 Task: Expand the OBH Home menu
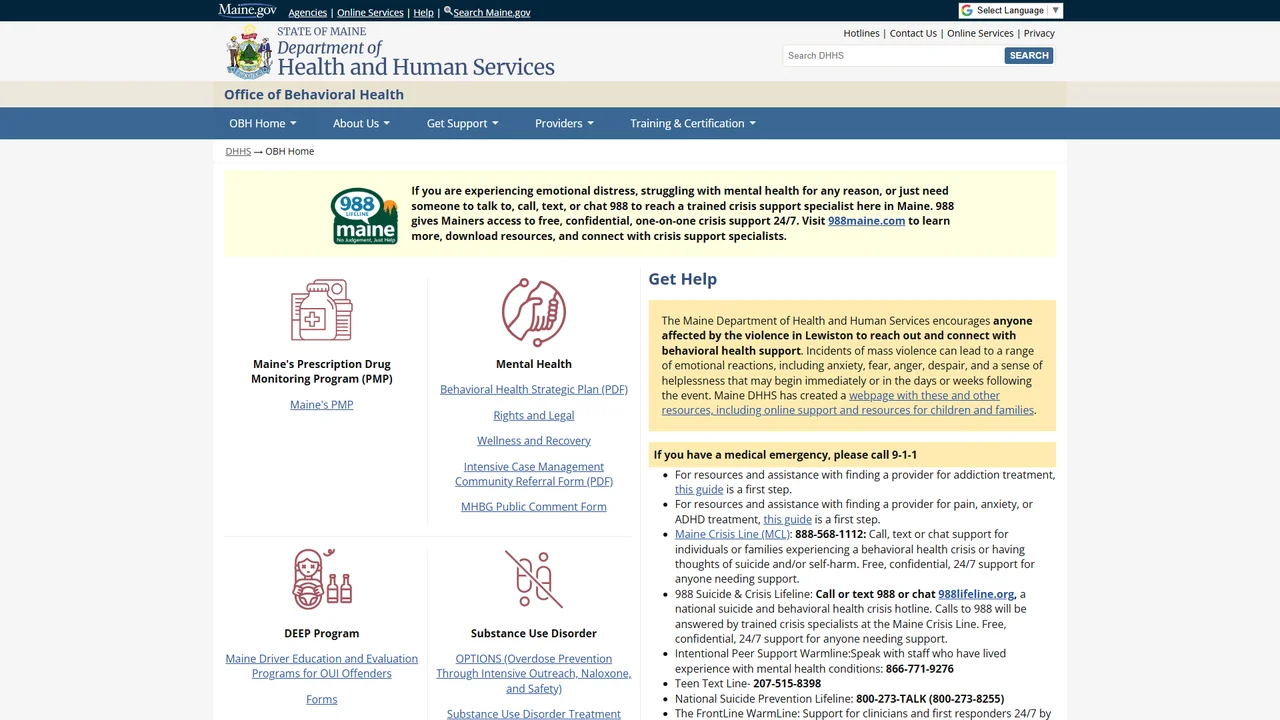pos(263,123)
